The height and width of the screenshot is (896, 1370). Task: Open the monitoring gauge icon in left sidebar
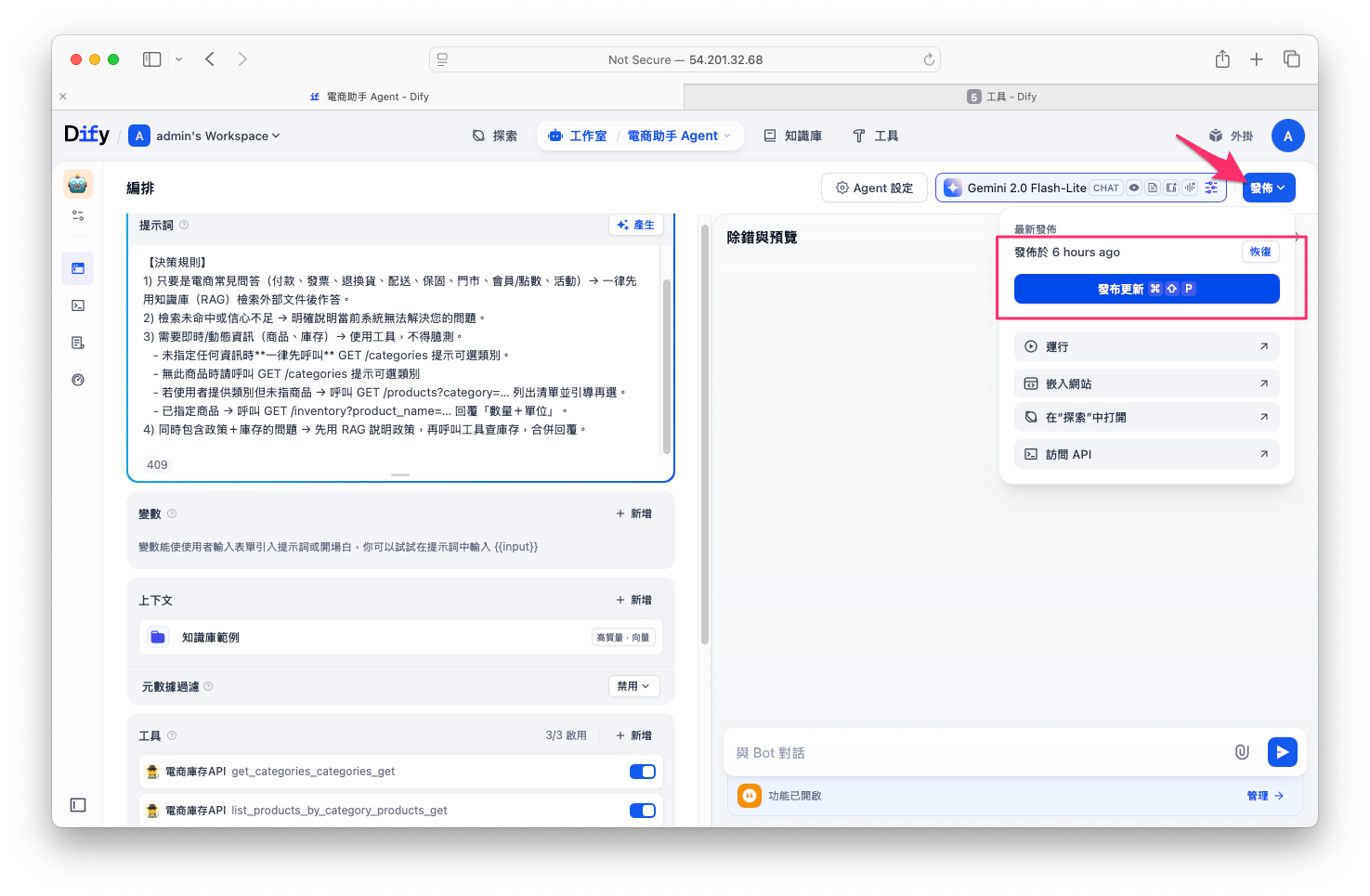pos(78,380)
